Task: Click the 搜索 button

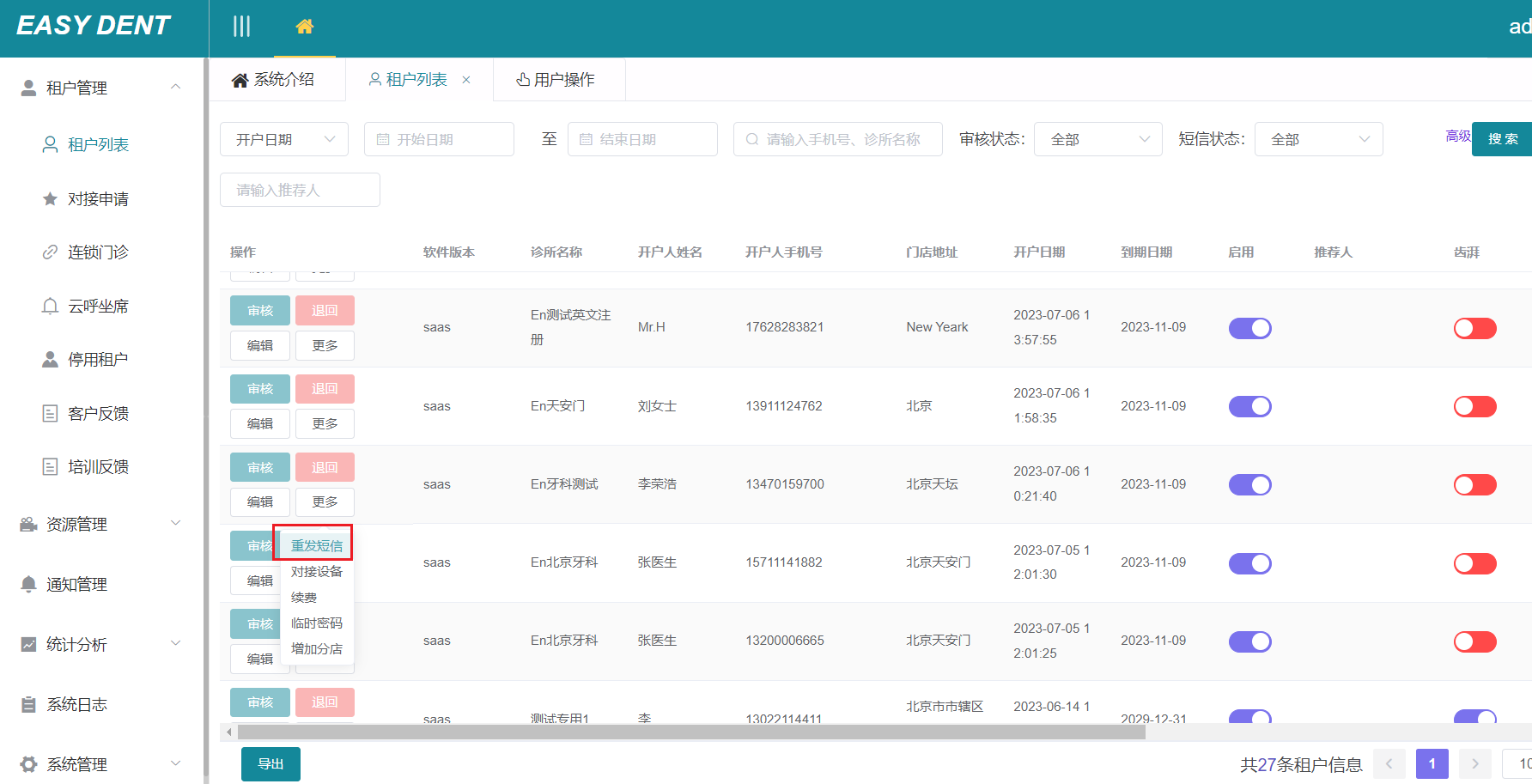Action: pos(1502,139)
